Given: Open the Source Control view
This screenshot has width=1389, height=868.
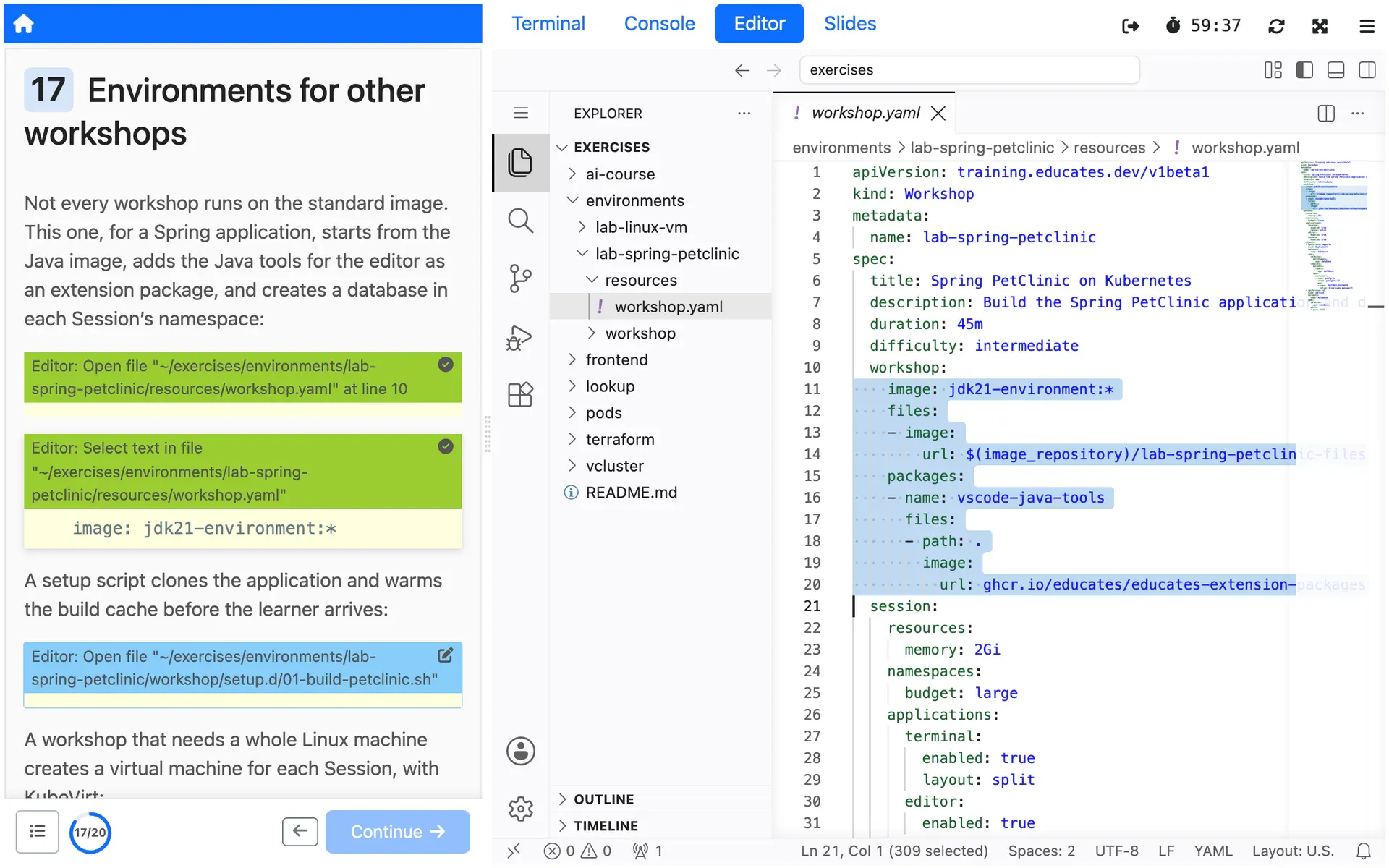Looking at the screenshot, I should [x=520, y=278].
